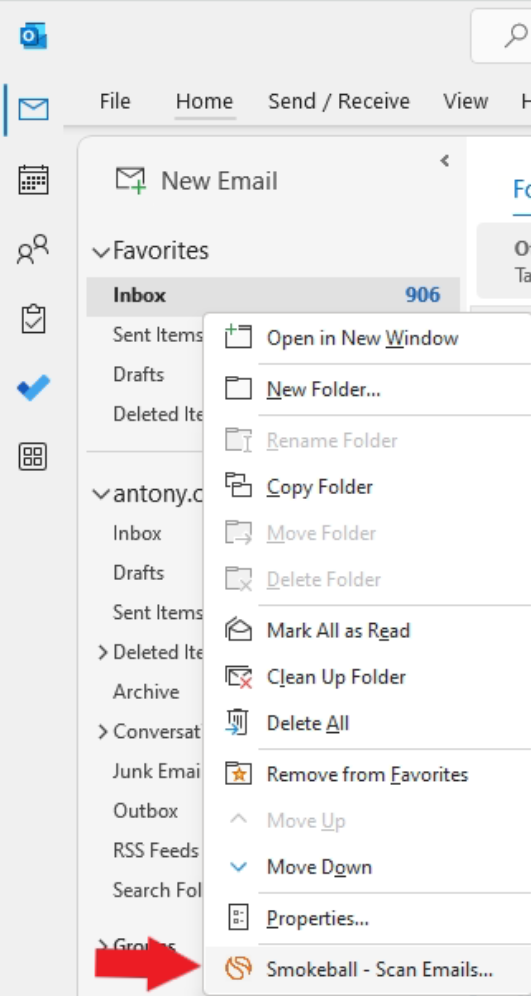Collapse the Favorites section
This screenshot has width=531, height=996.
point(100,252)
